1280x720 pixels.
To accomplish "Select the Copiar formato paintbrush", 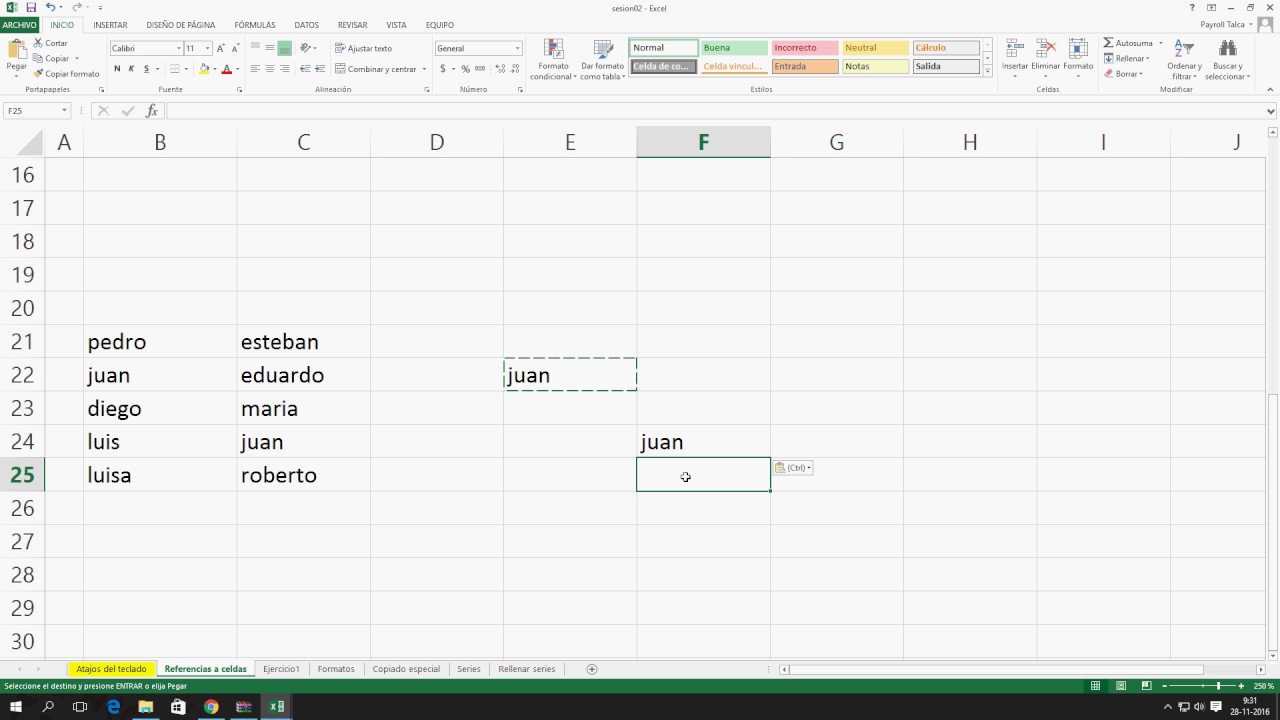I will 66,73.
